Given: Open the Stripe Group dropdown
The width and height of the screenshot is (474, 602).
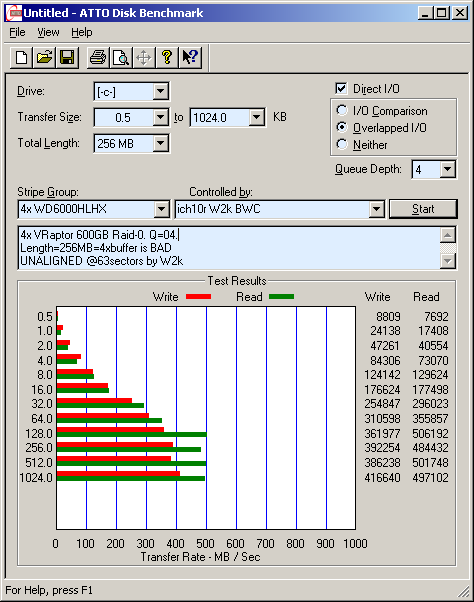Looking at the screenshot, I should pos(161,209).
